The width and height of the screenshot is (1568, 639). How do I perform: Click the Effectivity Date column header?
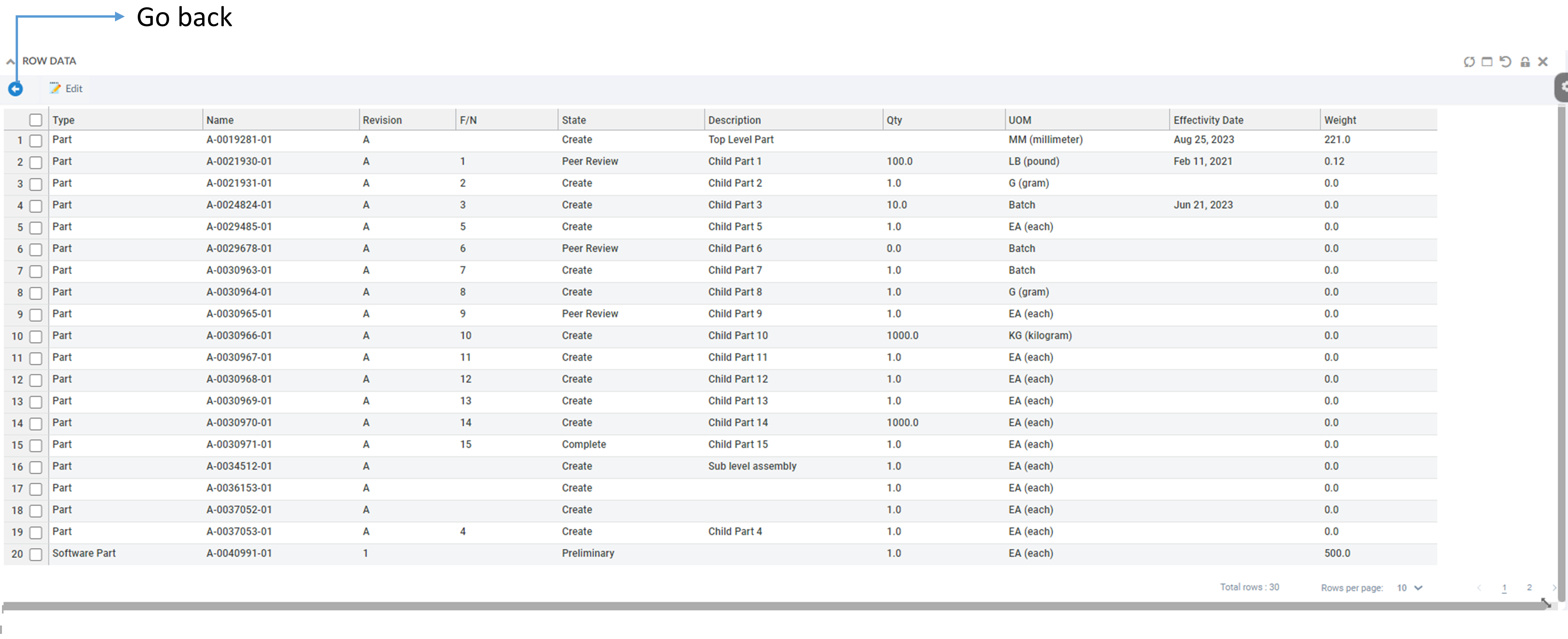coord(1208,120)
